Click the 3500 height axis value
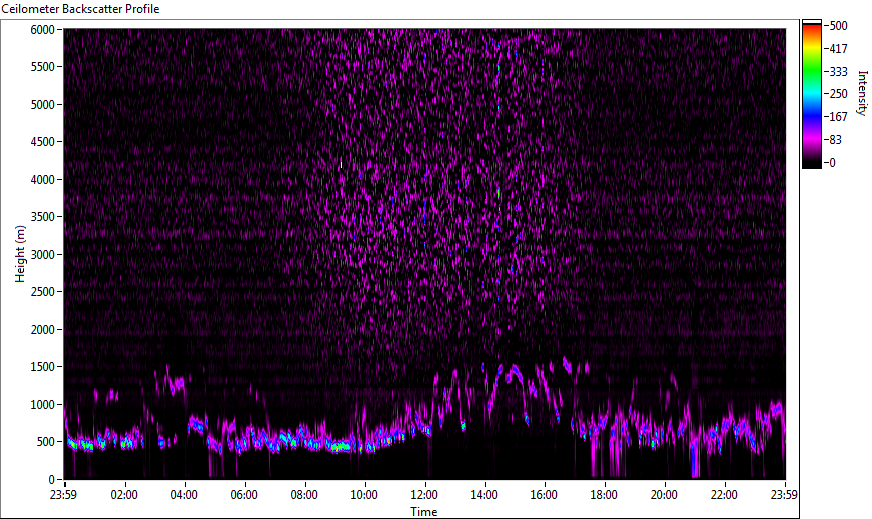 coord(42,217)
